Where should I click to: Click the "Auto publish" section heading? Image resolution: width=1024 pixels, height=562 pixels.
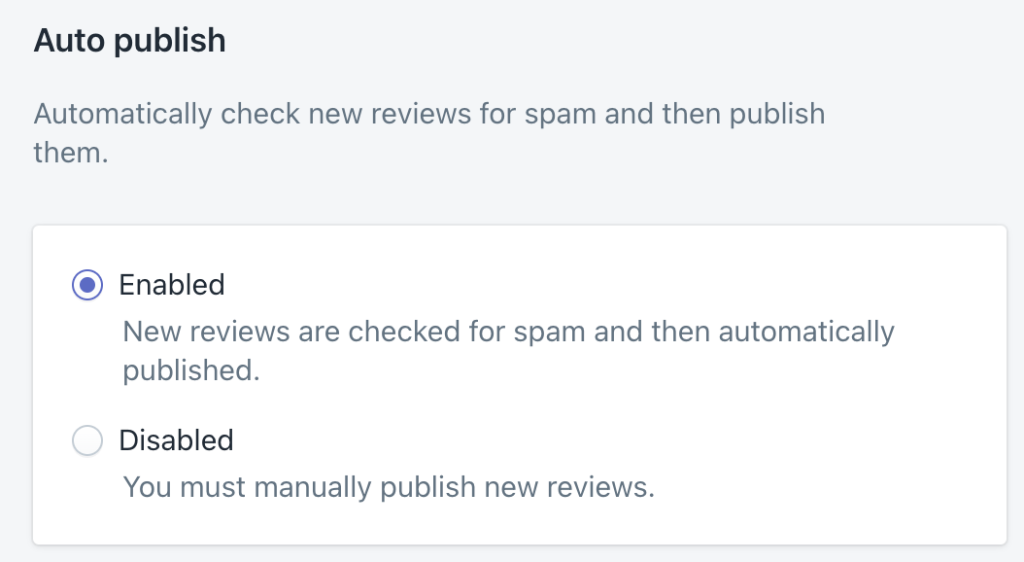130,42
